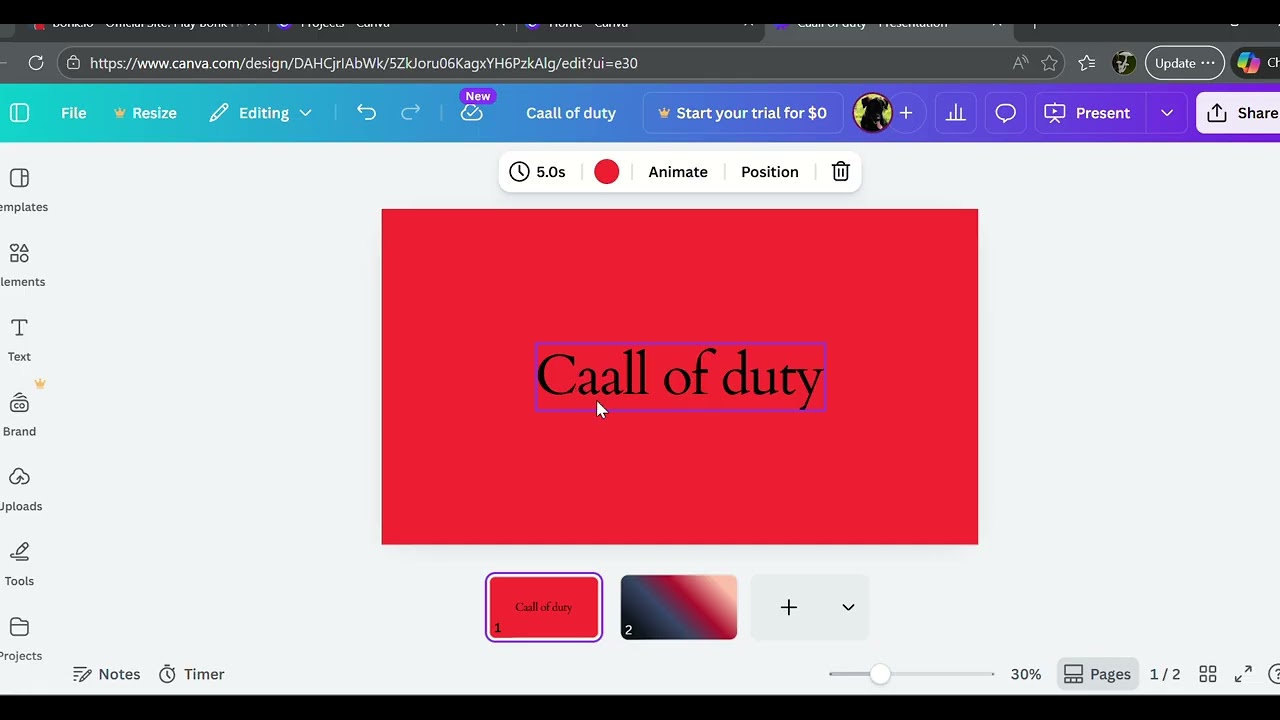Viewport: 1280px width, 720px height.
Task: Click the browser Update button
Action: tap(1185, 63)
